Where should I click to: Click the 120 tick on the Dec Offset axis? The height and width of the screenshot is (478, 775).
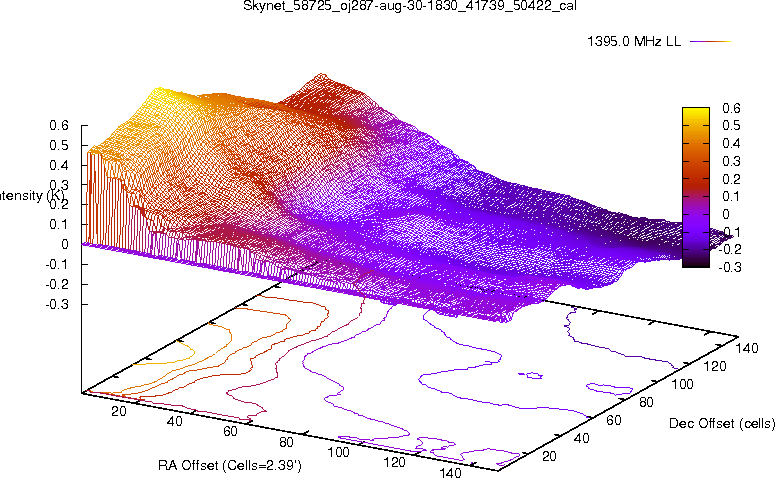point(715,366)
